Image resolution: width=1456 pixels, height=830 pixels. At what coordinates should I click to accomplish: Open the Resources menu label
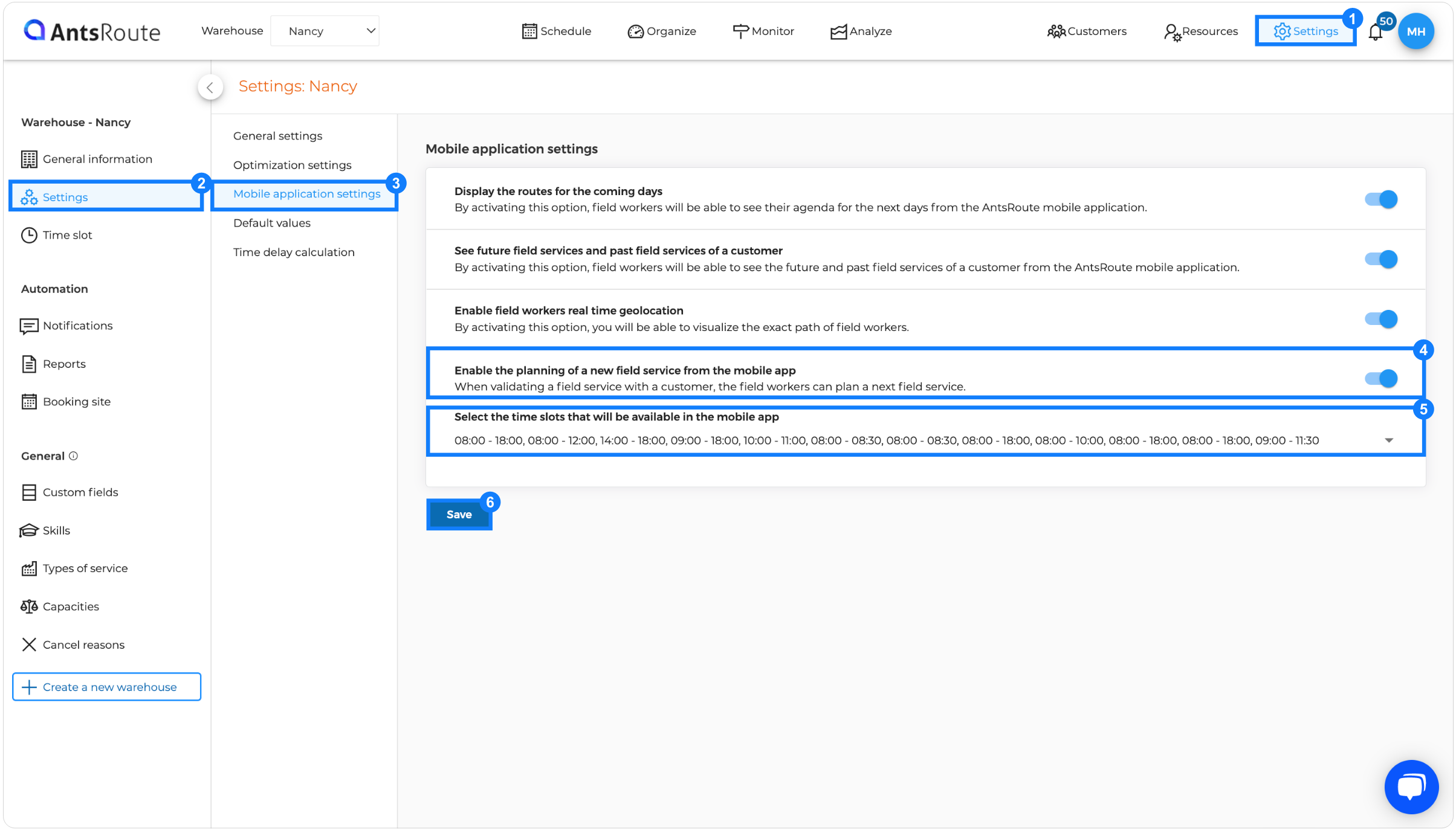click(1210, 31)
